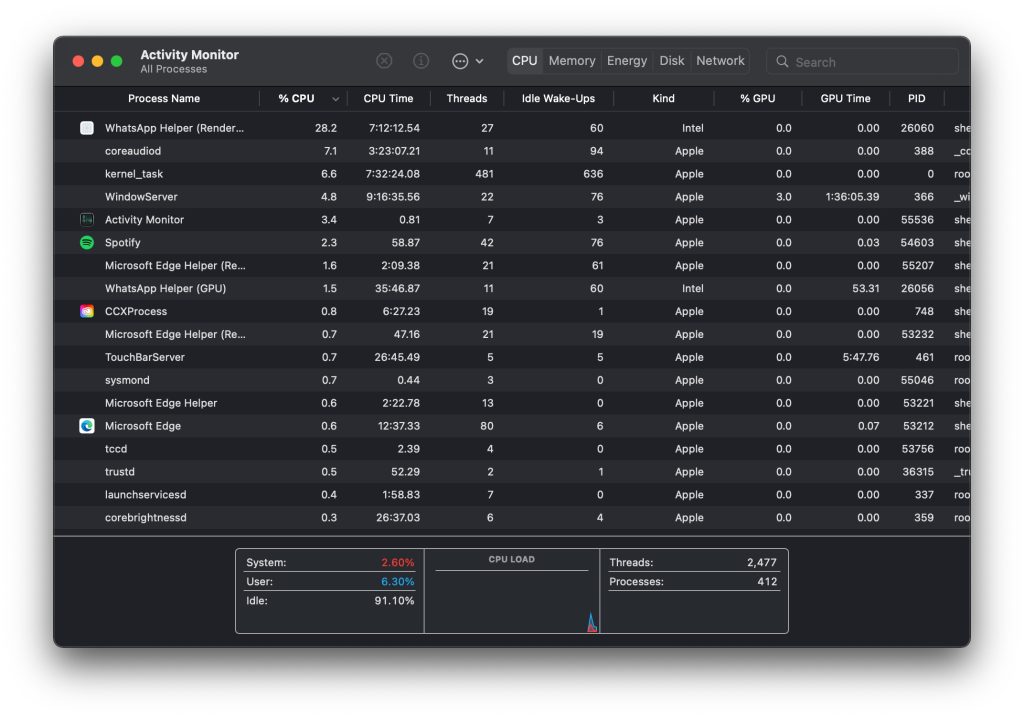Select the Activity Monitor process icon
Viewport: 1024px width, 718px height.
pos(87,220)
